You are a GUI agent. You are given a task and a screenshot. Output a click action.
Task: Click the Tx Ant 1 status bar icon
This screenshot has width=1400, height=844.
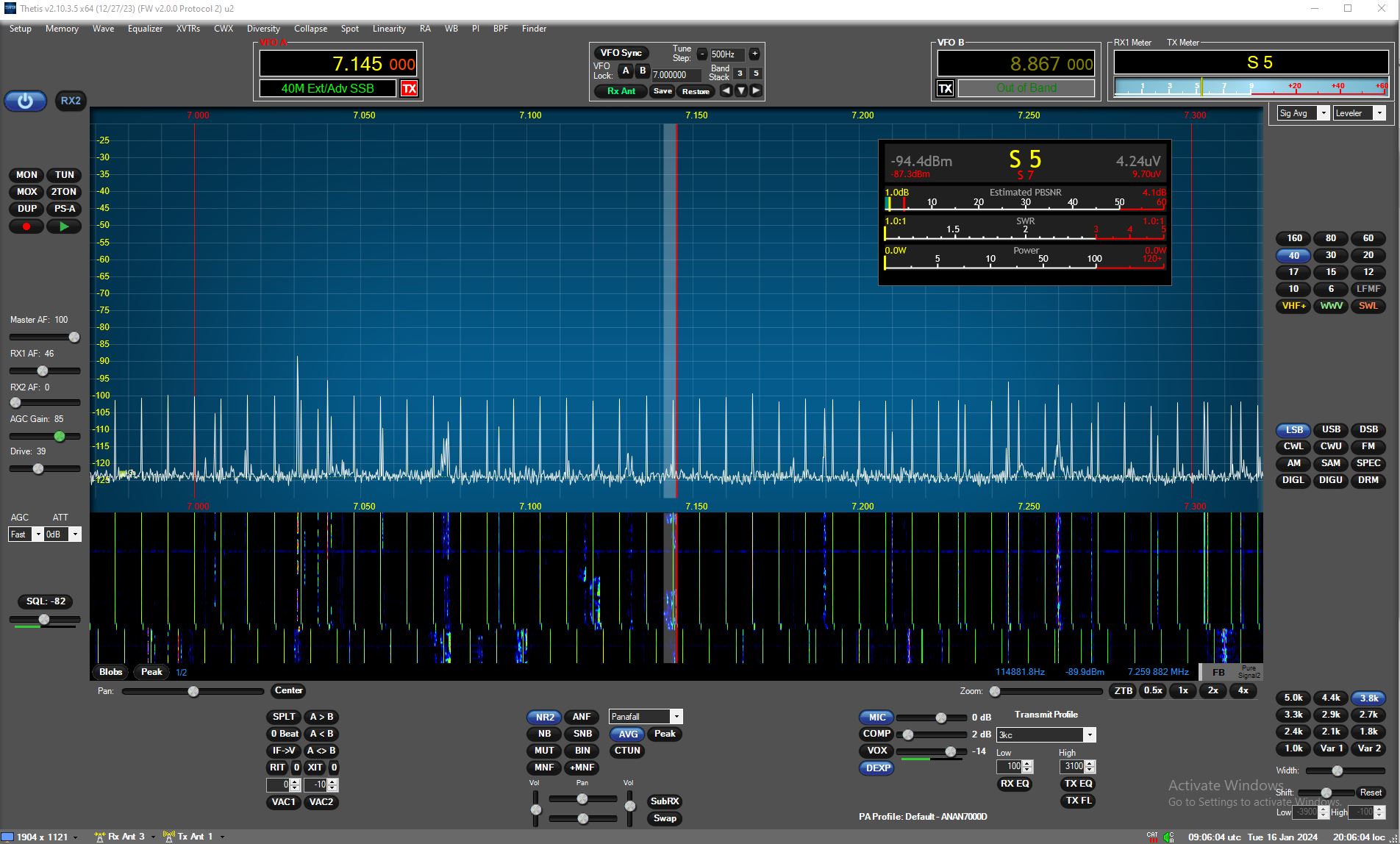coord(168,837)
